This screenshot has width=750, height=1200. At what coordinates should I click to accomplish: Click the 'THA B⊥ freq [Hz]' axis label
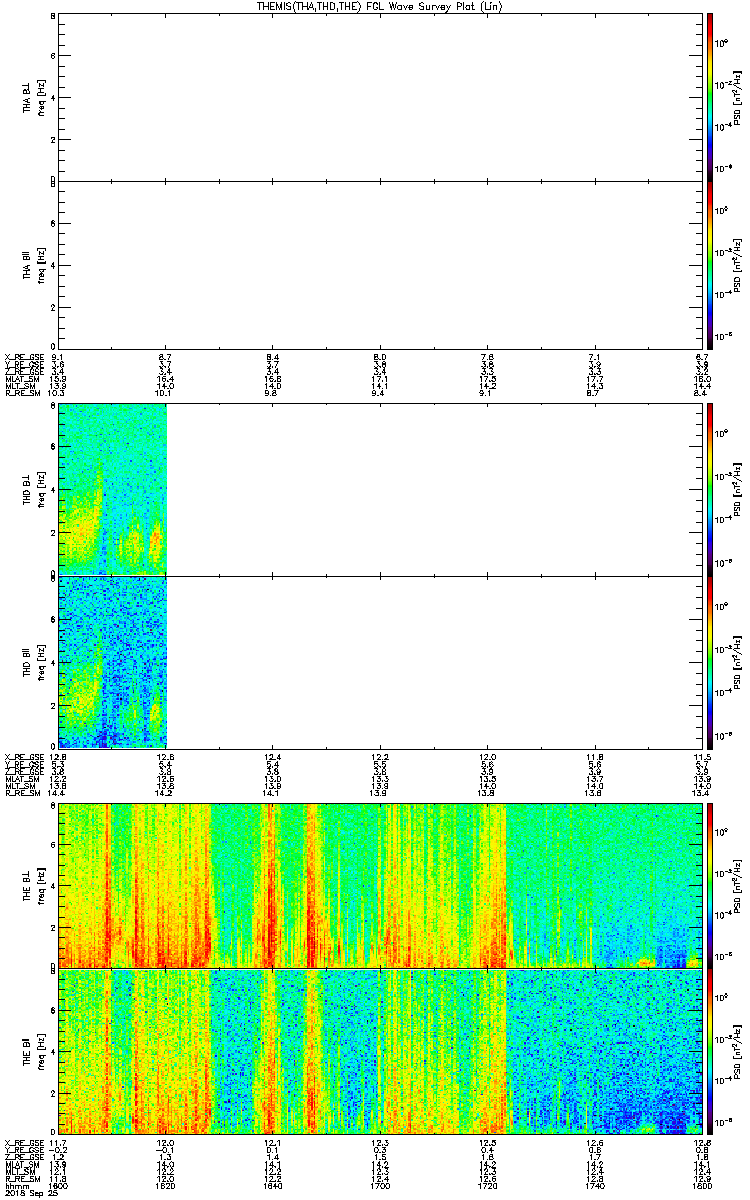34,97
